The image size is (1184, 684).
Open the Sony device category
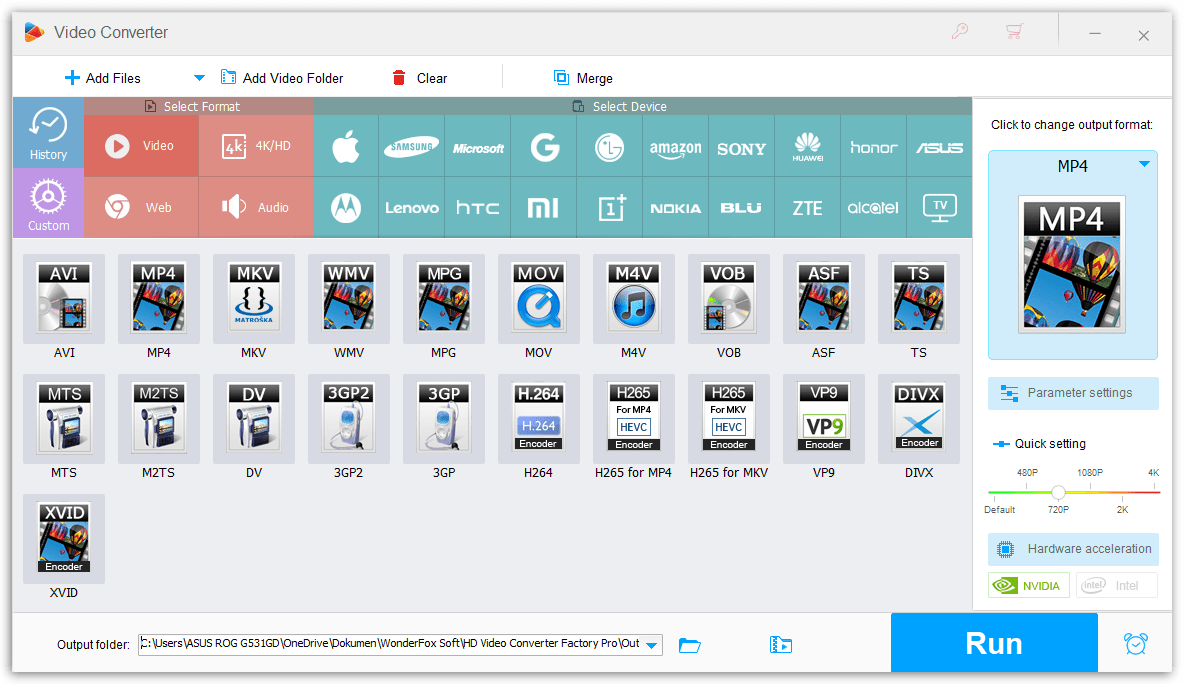tap(742, 146)
